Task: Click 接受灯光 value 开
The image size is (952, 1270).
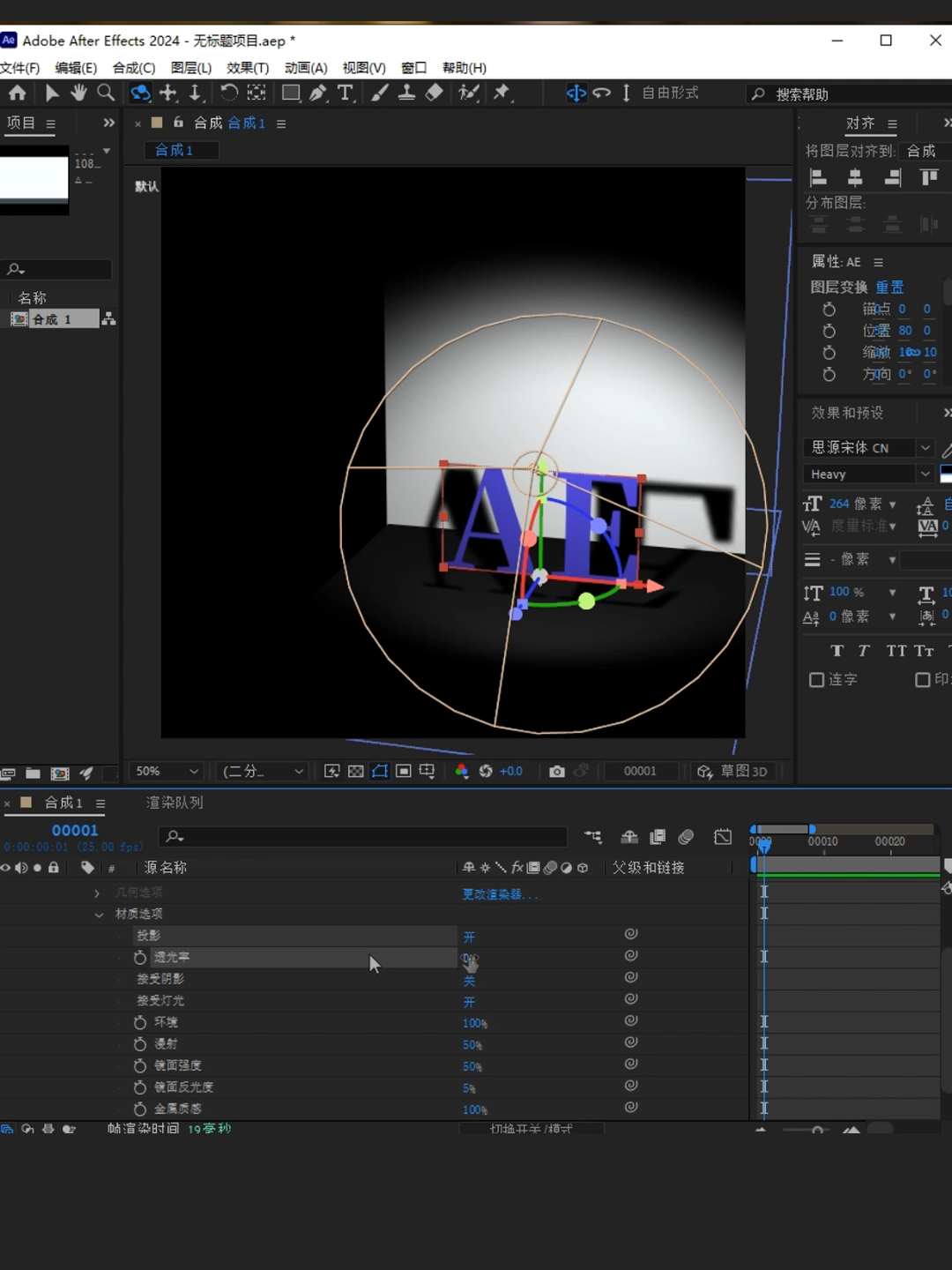Action: [x=469, y=1002]
